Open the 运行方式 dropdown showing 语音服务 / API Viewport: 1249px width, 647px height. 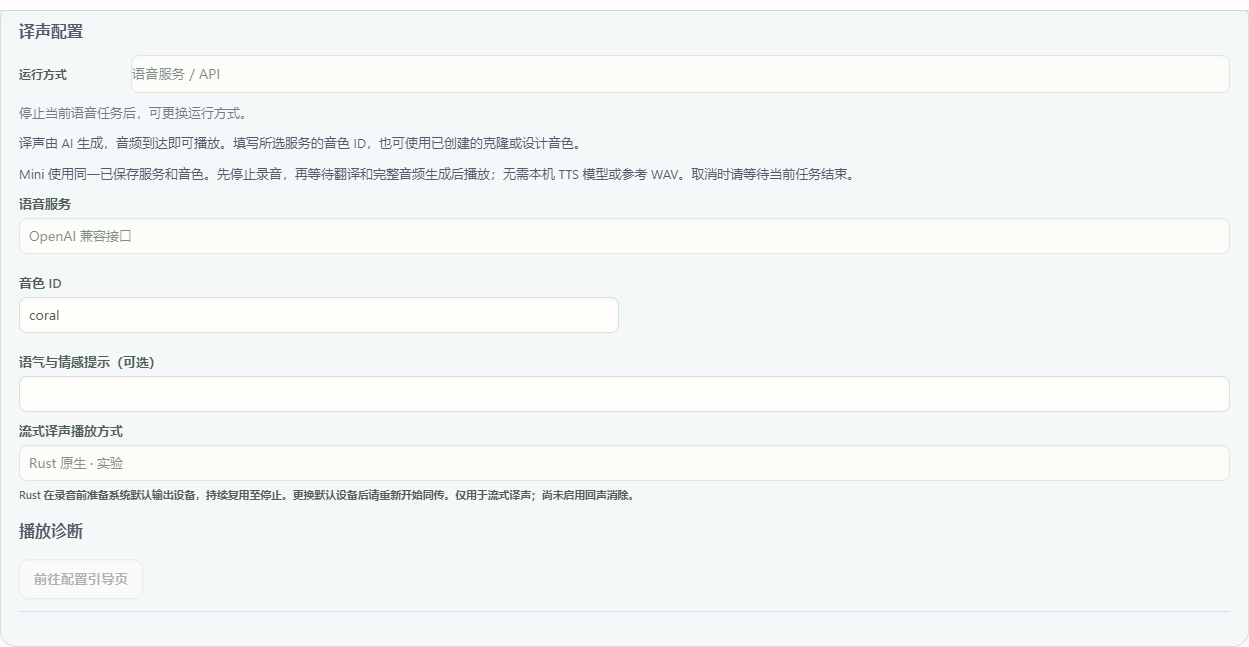(x=680, y=74)
